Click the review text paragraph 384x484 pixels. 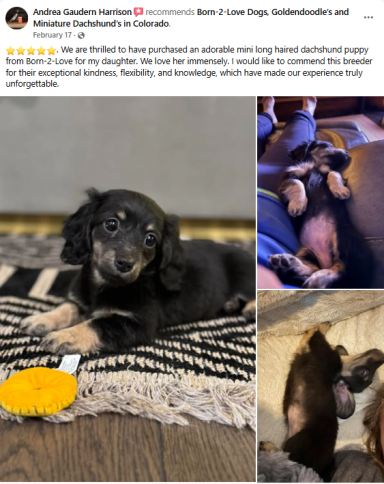pyautogui.click(x=189, y=67)
